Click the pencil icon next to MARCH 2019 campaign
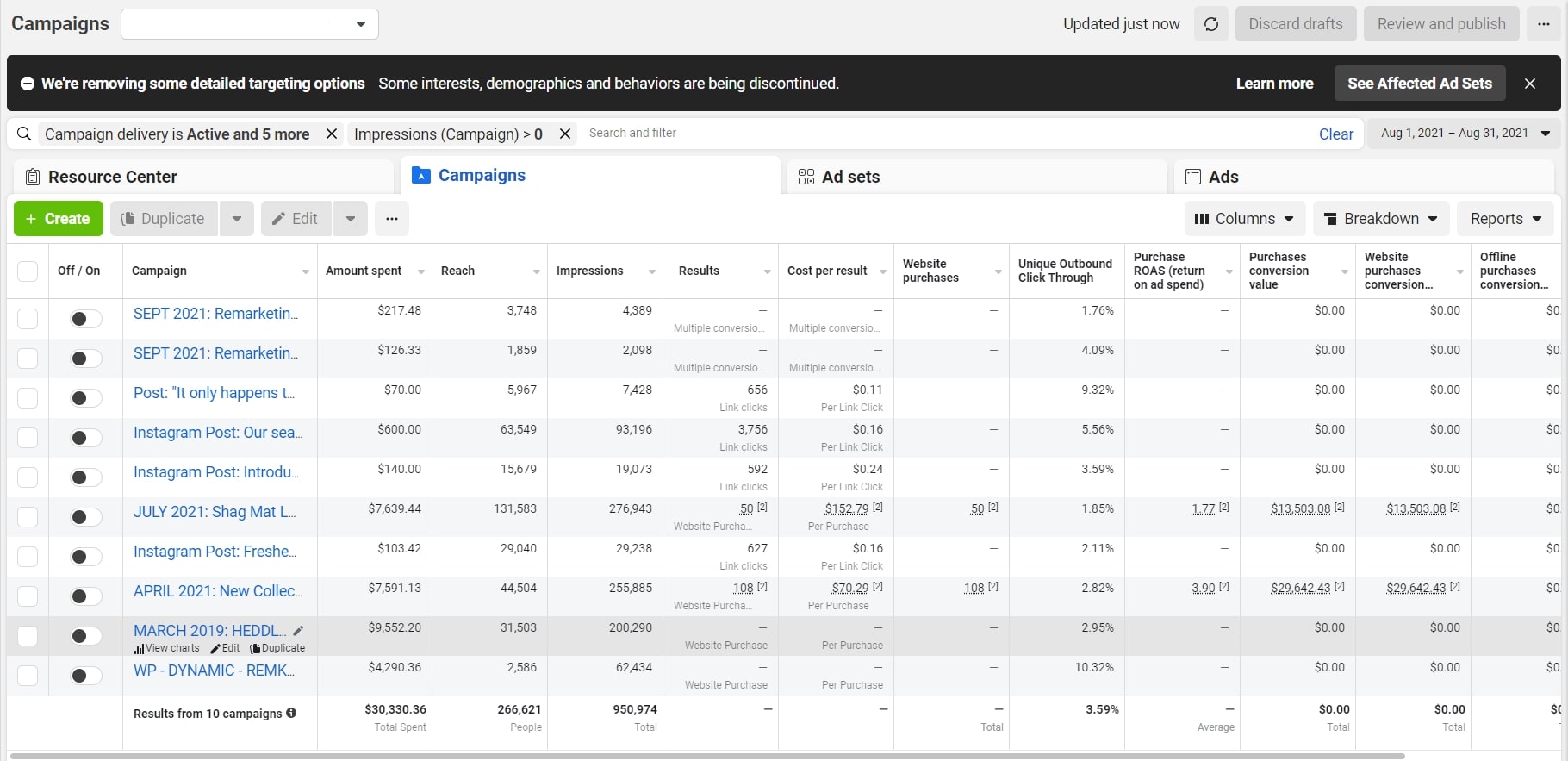 pos(298,631)
